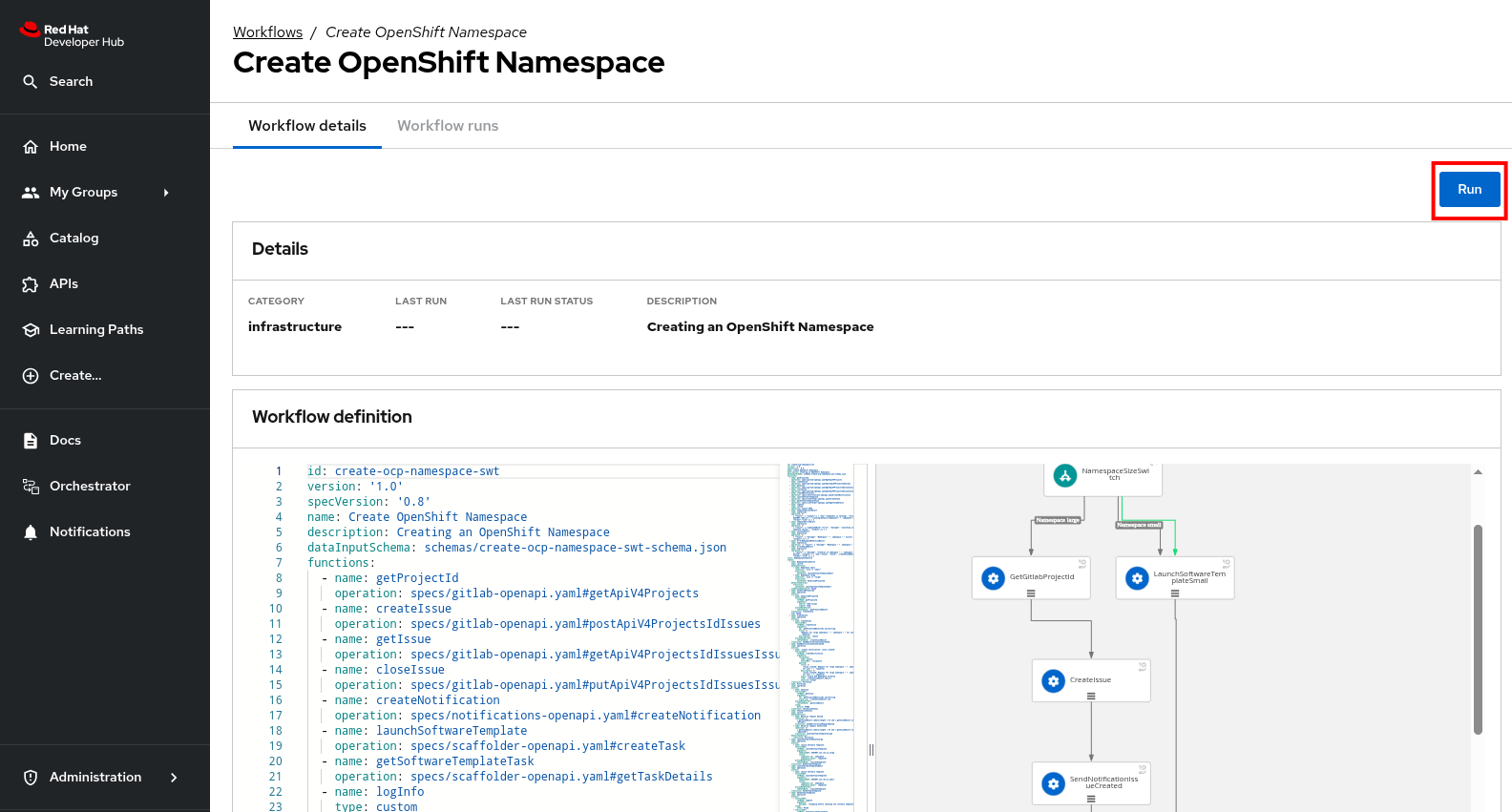1512x812 pixels.
Task: Click code line '- name: createNotification'
Action: point(410,700)
